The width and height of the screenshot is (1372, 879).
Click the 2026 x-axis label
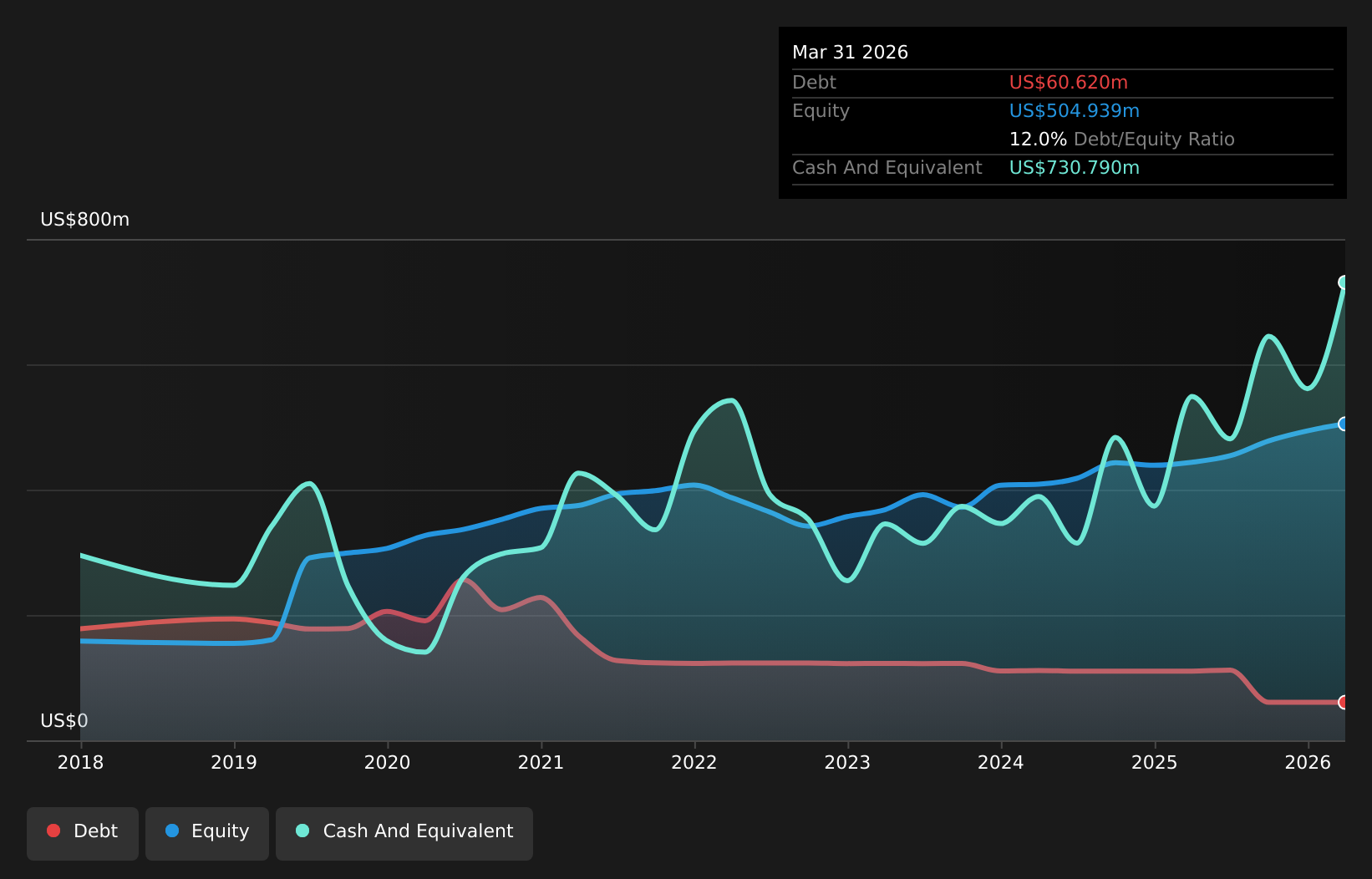click(1308, 762)
